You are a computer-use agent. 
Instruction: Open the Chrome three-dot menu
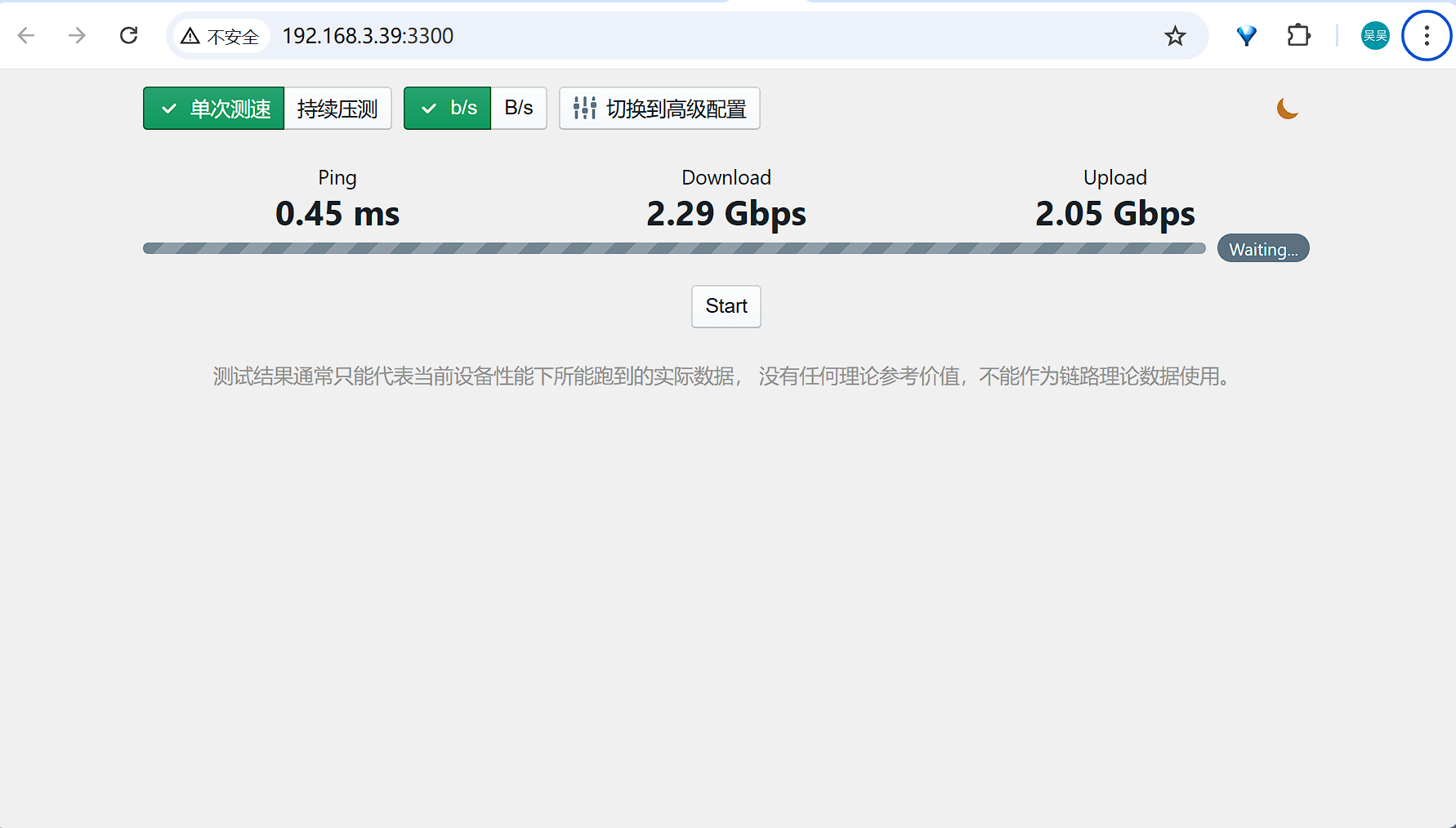click(x=1427, y=35)
